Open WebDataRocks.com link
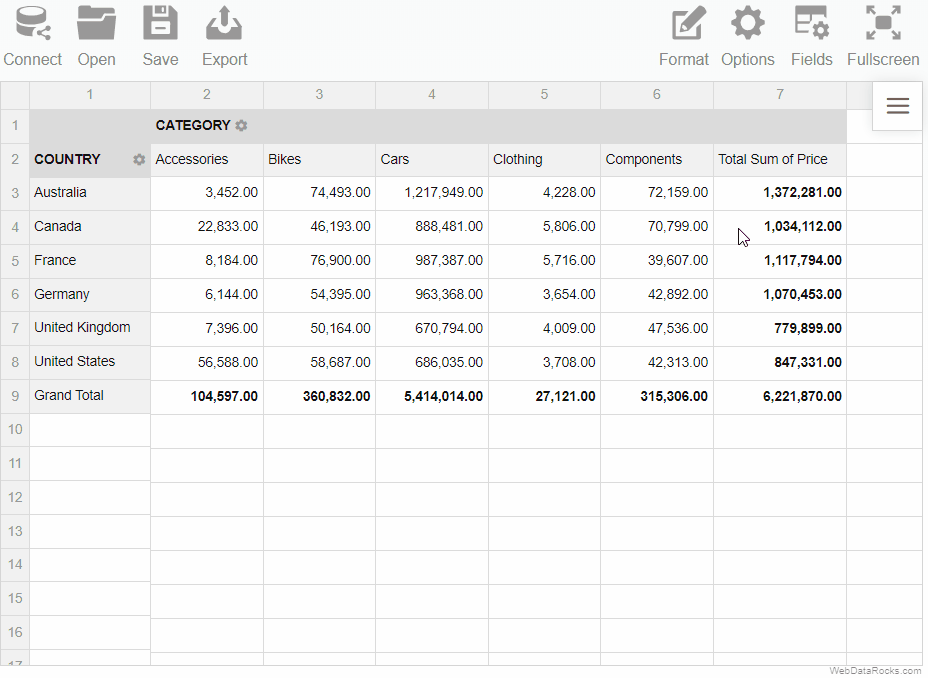The width and height of the screenshot is (928, 678). point(875,671)
